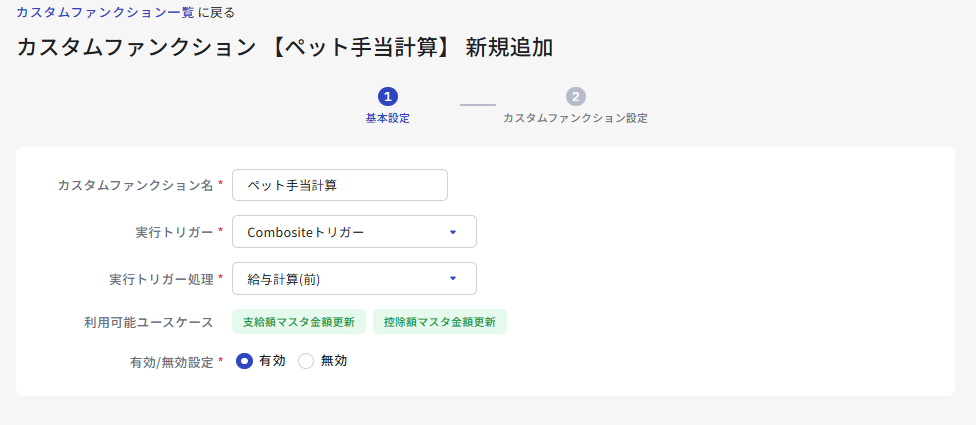The width and height of the screenshot is (976, 425).
Task: Go back via カスタムファンクション一覧 link
Action: (x=105, y=12)
